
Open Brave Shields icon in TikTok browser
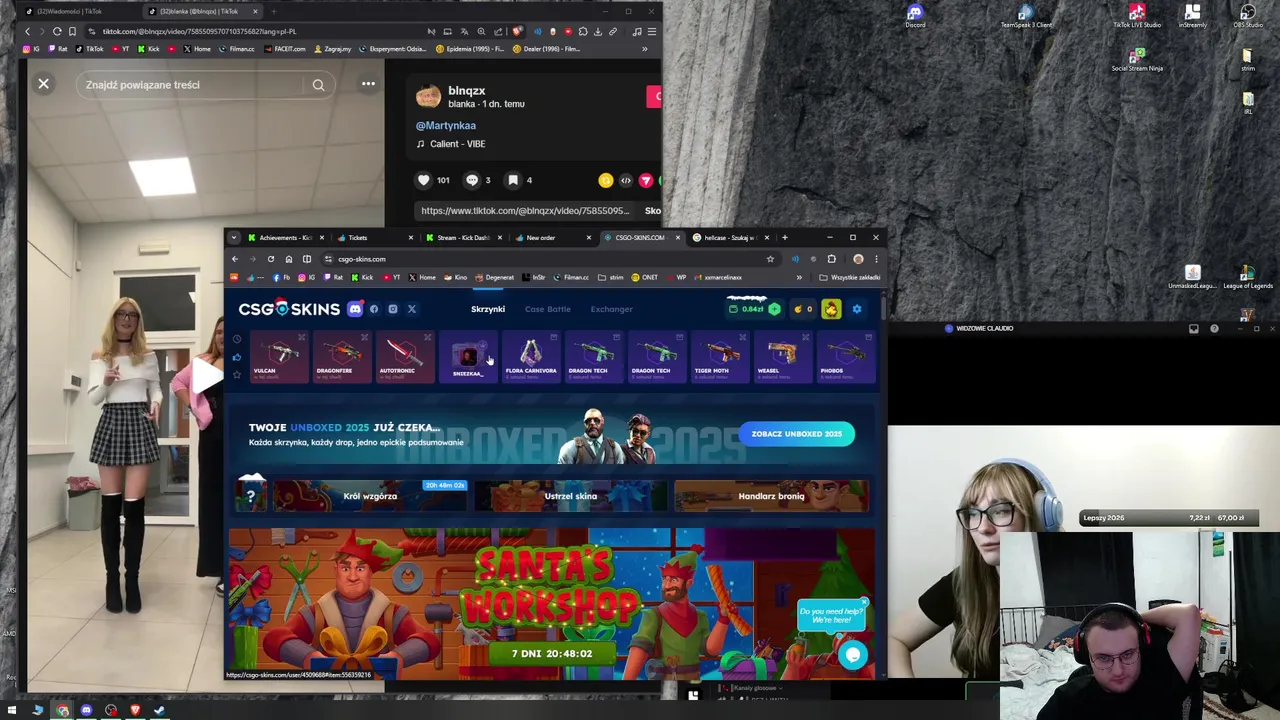517,31
